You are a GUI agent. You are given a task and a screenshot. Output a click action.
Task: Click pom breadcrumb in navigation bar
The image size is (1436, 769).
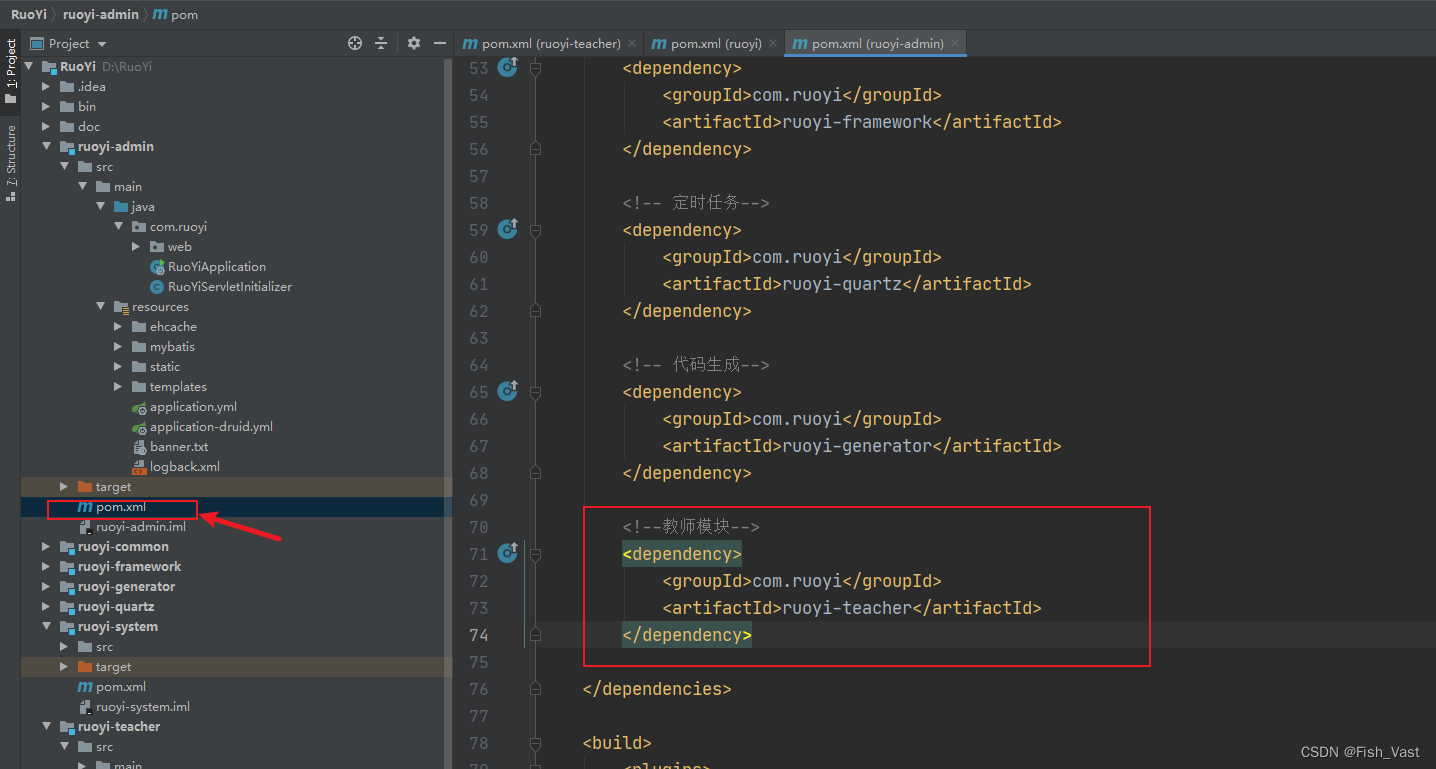coord(176,14)
